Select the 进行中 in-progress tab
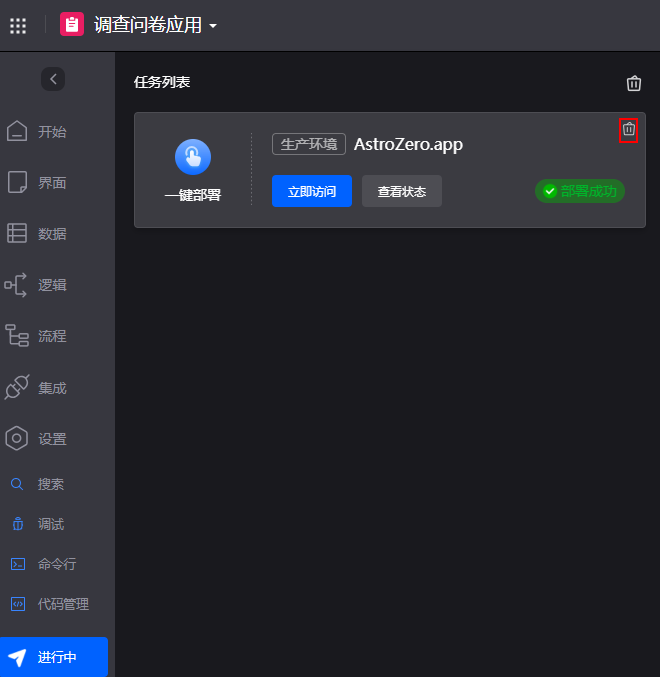The height and width of the screenshot is (677, 660). (54, 657)
